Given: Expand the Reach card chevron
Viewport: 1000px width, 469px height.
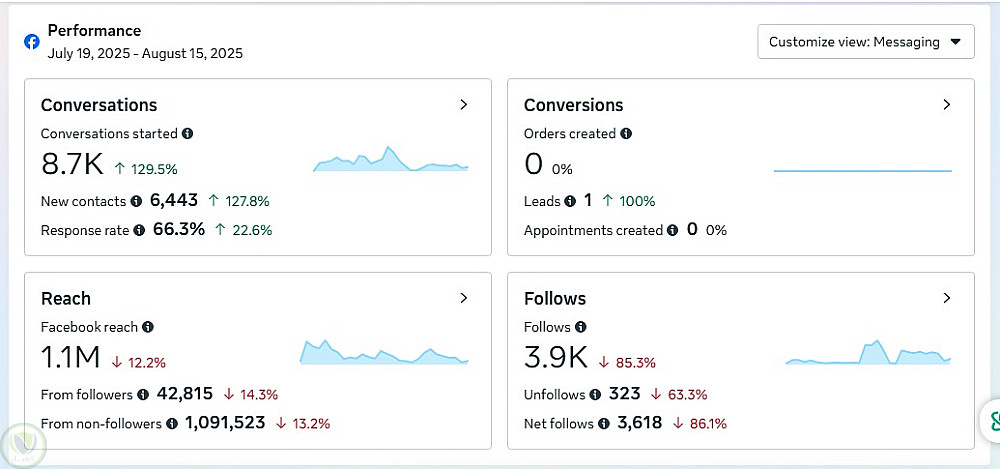Looking at the screenshot, I should (x=463, y=298).
